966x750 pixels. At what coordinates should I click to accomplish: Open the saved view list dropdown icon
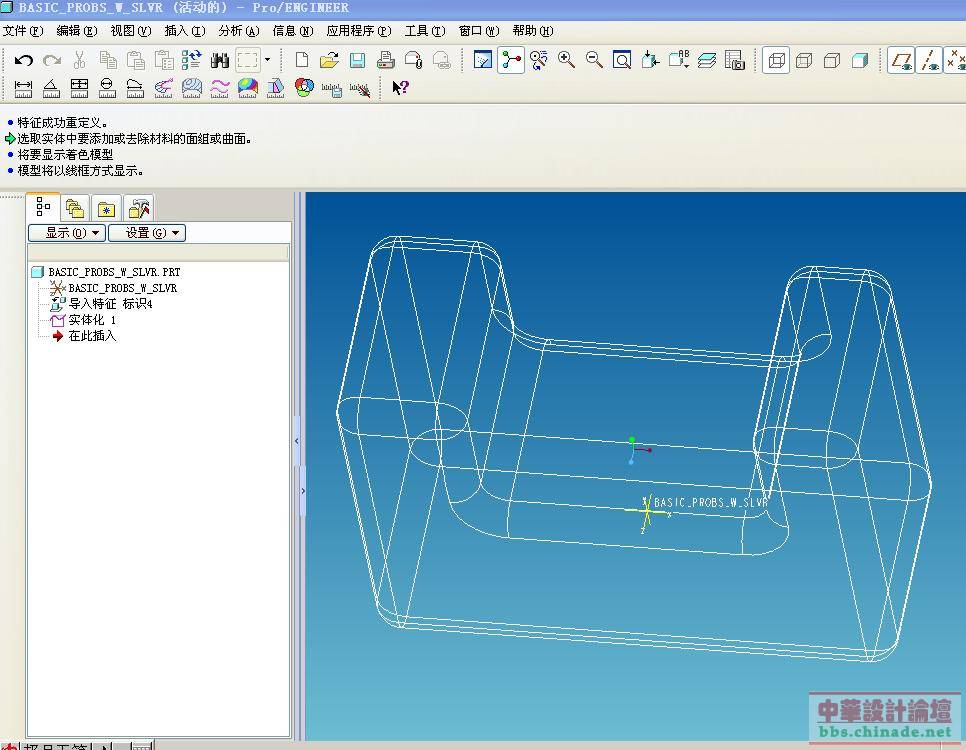(x=679, y=60)
